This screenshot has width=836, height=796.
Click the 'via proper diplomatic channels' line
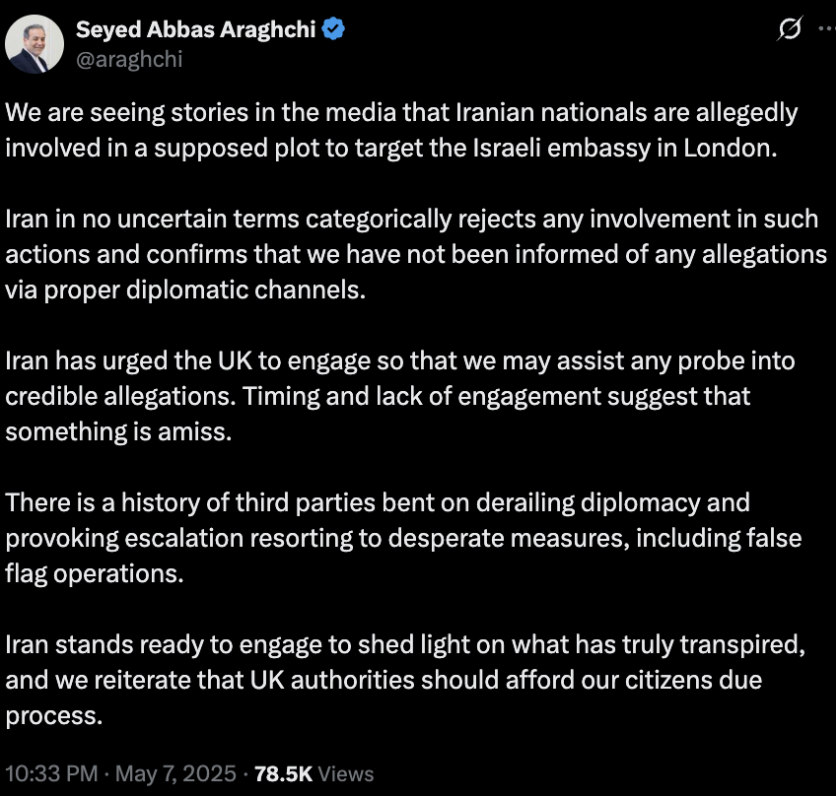point(186,290)
